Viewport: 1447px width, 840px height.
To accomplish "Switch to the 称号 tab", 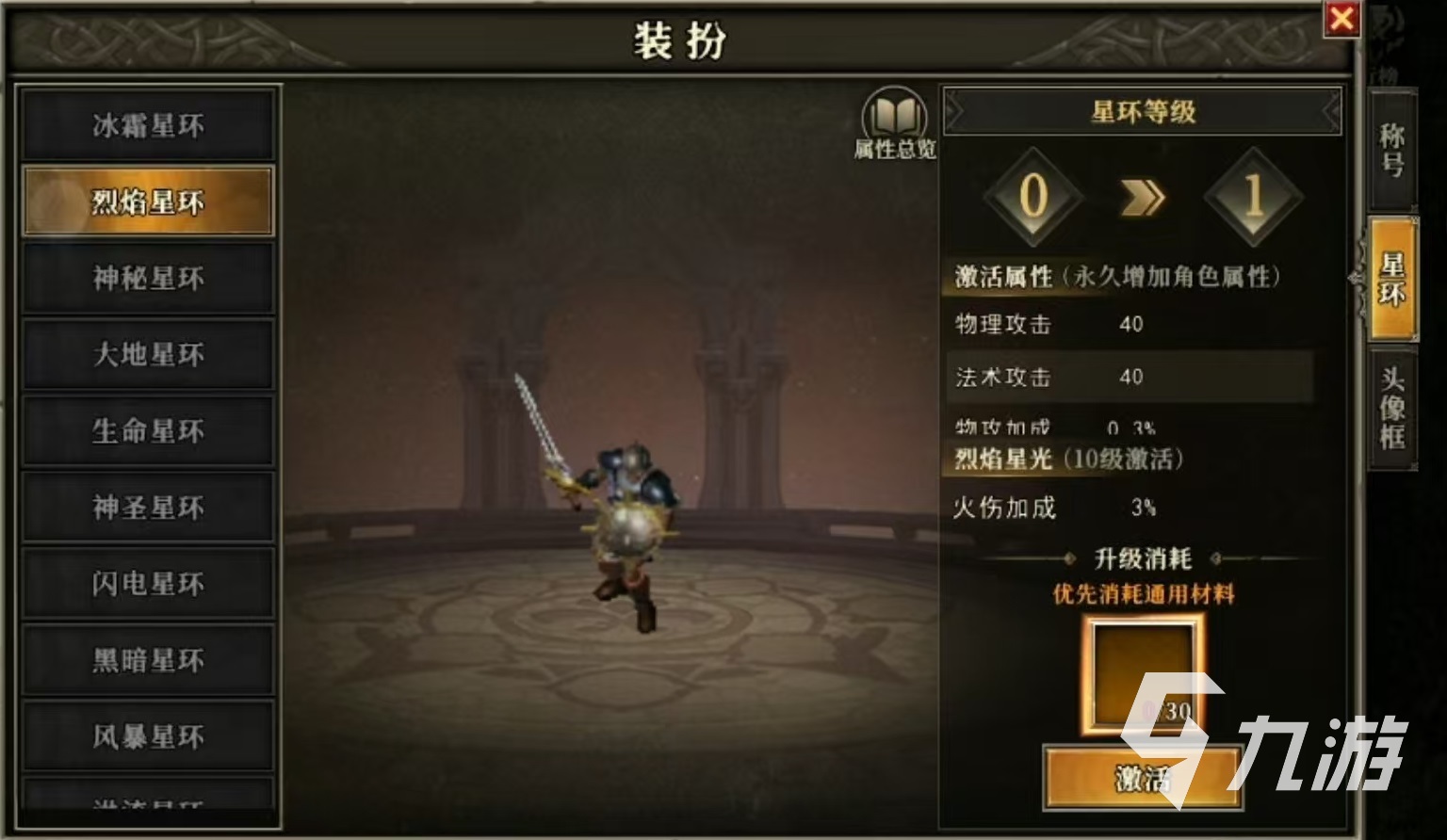I will (x=1392, y=150).
